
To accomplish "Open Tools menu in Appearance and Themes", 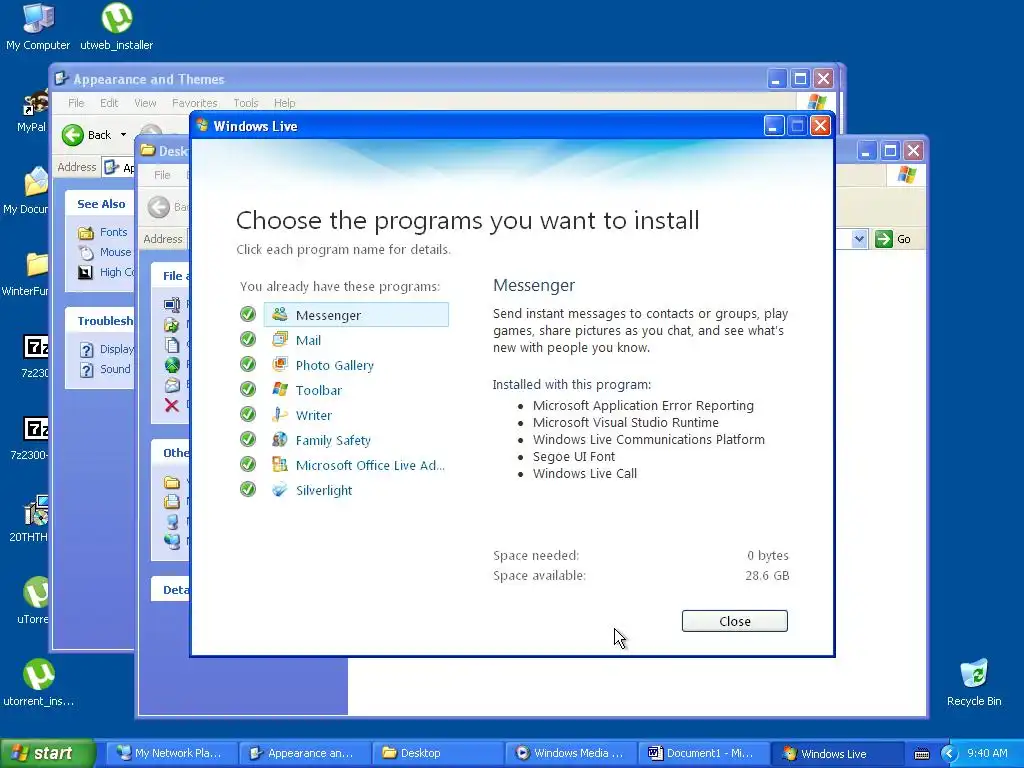I will 246,103.
